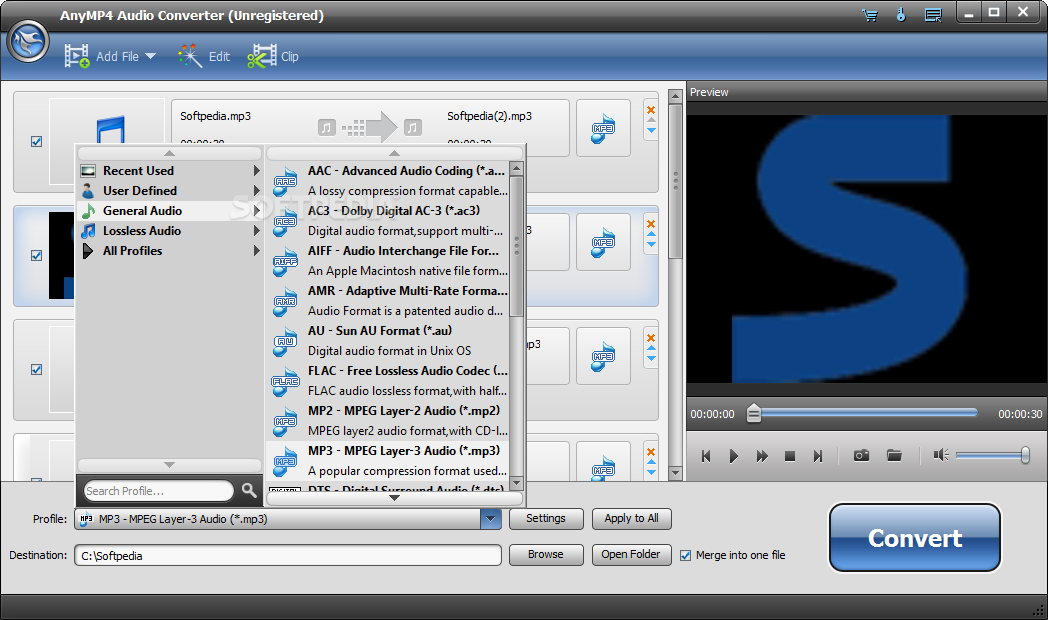Expand User Defined submenu arrow
The height and width of the screenshot is (620, 1048).
coord(257,191)
